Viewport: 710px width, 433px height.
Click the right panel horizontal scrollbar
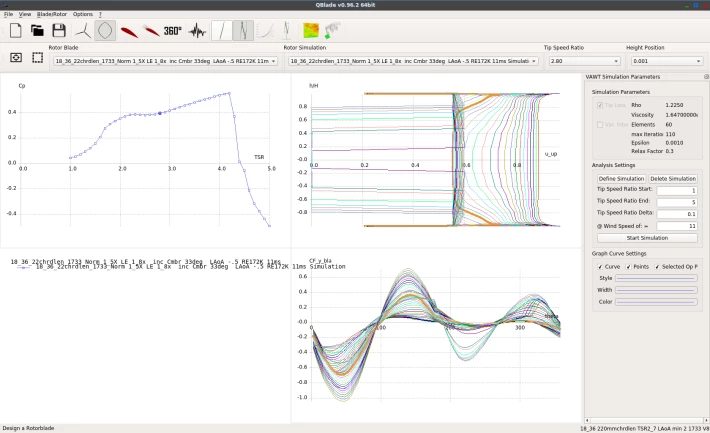tap(646, 420)
